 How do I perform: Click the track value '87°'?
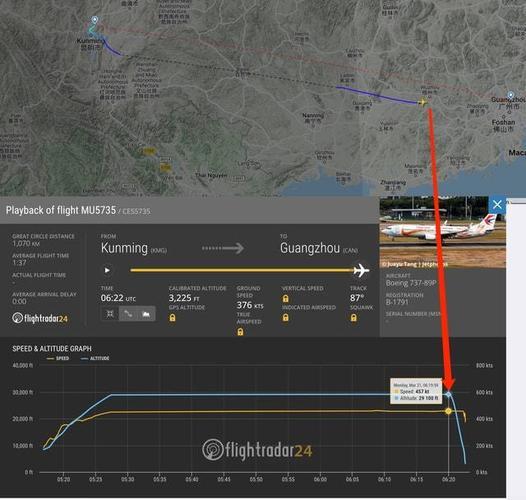[x=357, y=298]
